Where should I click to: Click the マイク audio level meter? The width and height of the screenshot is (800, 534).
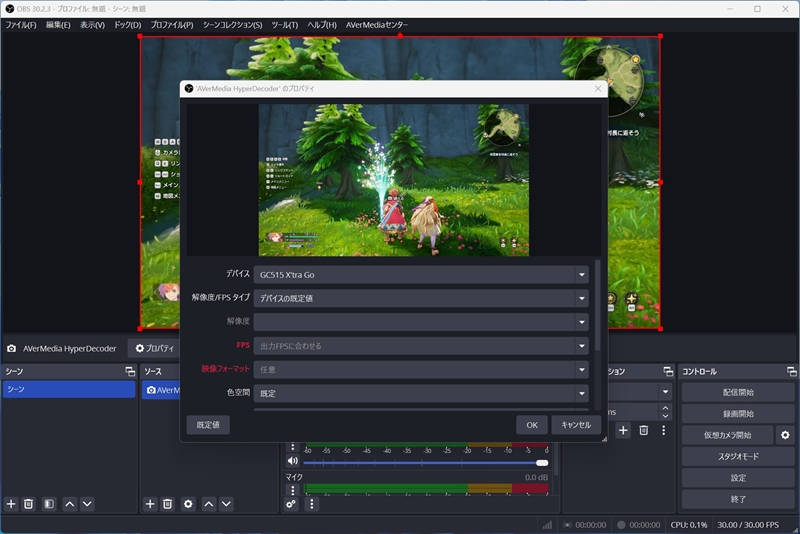pos(426,489)
